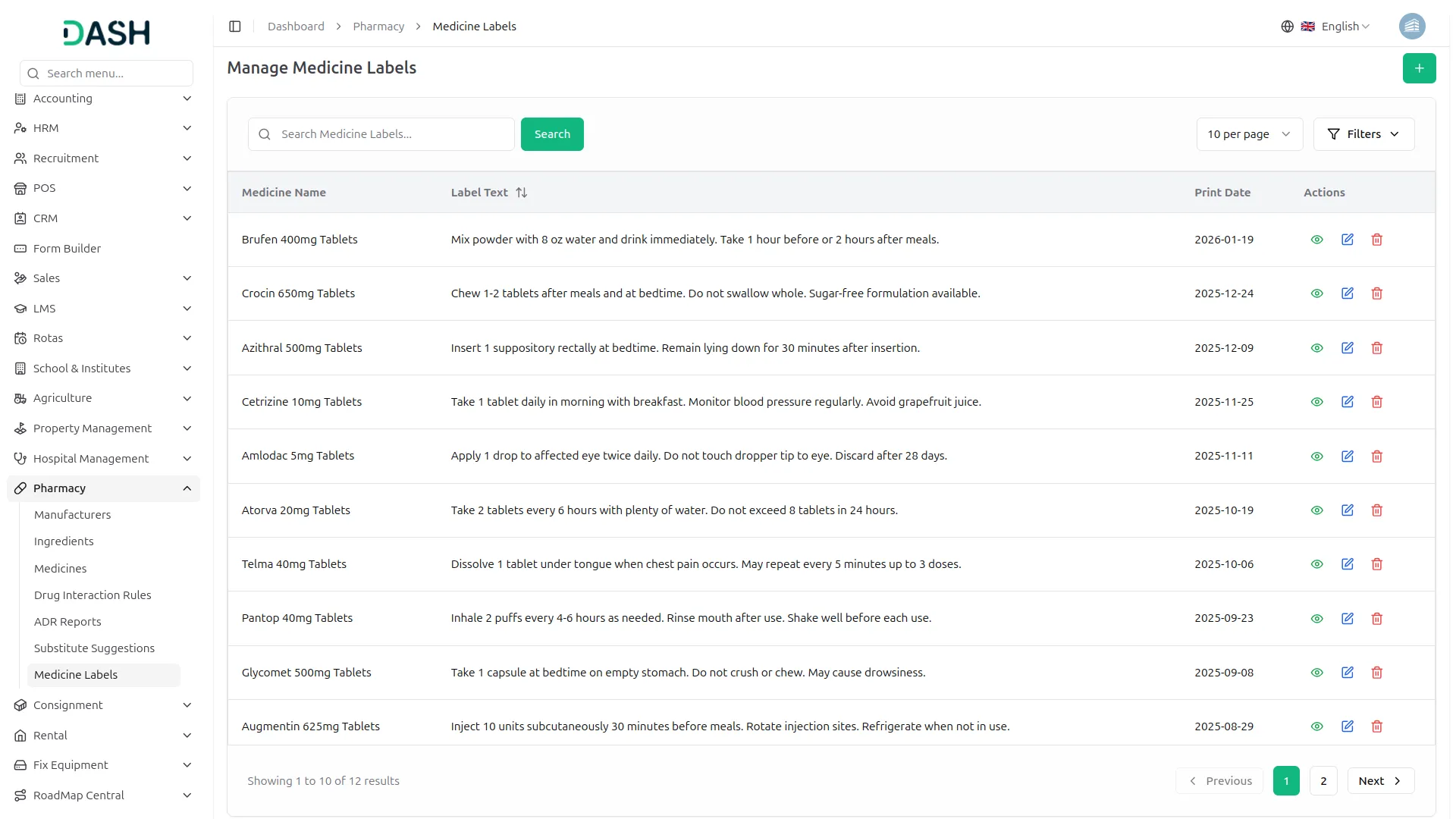Edit the Brufen 400mg Tablets label
Viewport: 1456px width, 819px height.
(1347, 240)
